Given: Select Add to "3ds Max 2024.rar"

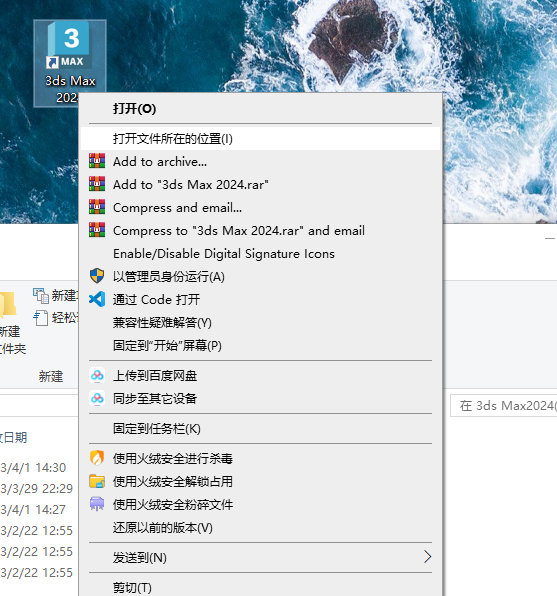Looking at the screenshot, I should (x=260, y=184).
